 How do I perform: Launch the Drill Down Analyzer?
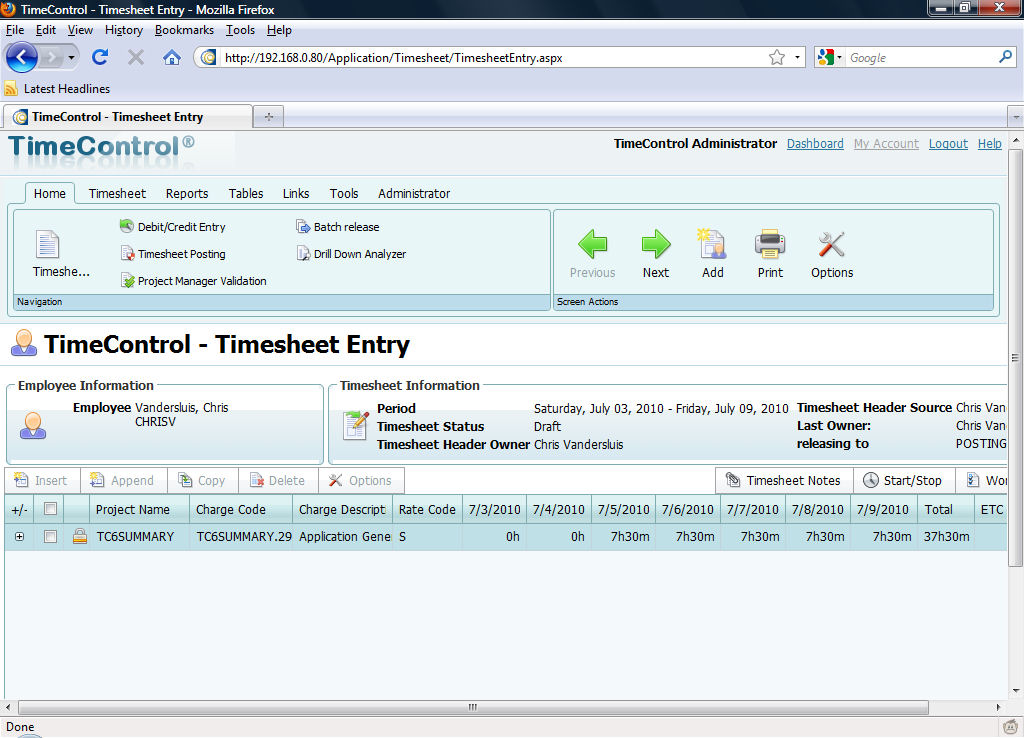[351, 254]
